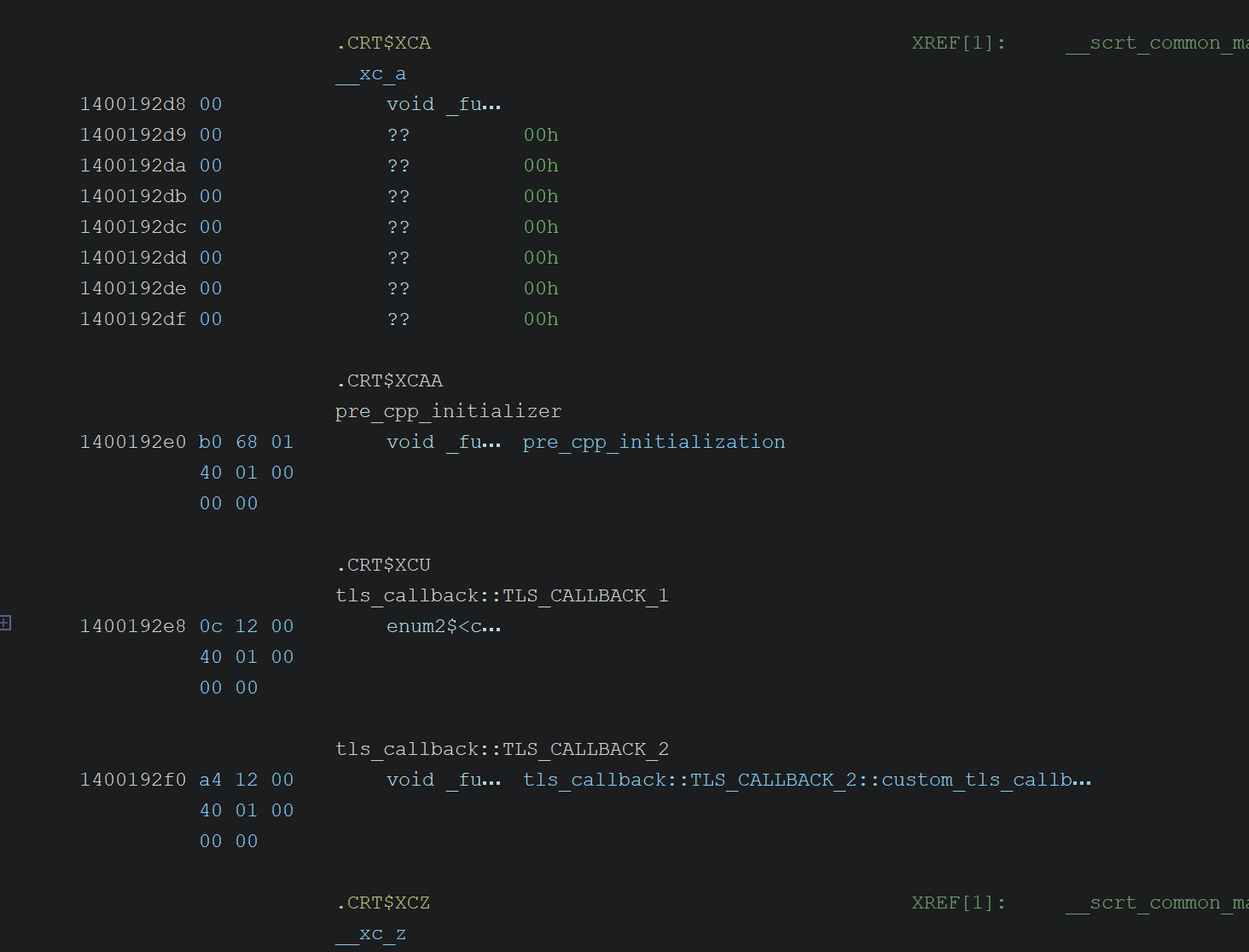Select address 1400192e8
Screen dimensions: 1249x952
(133, 626)
